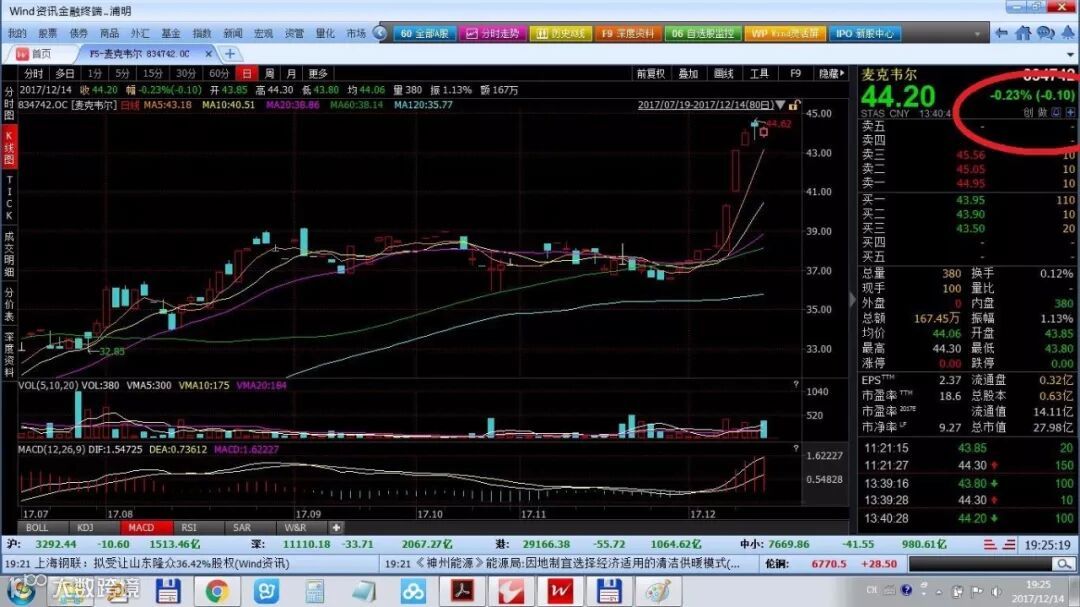Screen dimensions: 1080x607
Task: Switch chart to 1分 period
Action: (95, 74)
